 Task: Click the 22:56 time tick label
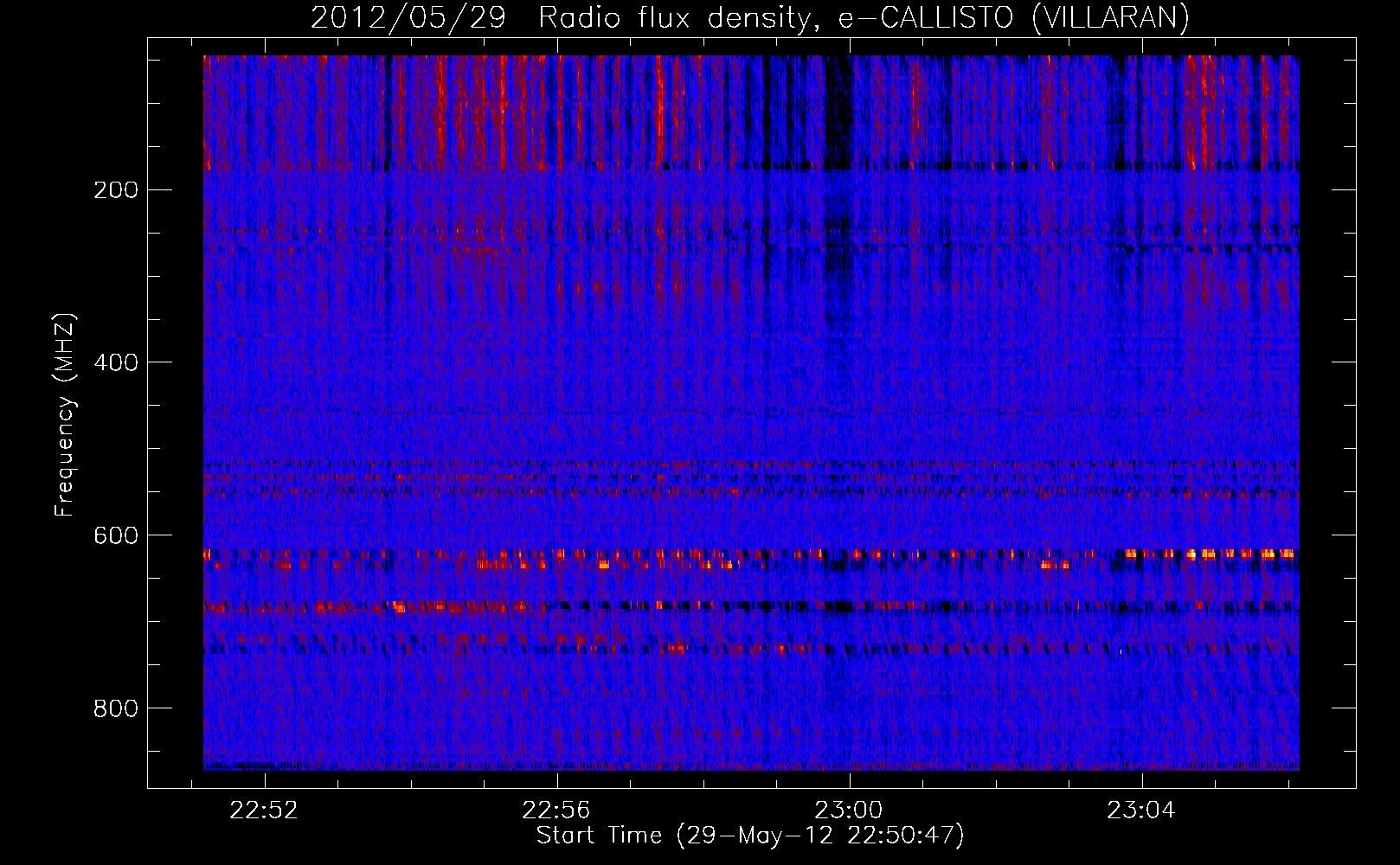[x=556, y=811]
